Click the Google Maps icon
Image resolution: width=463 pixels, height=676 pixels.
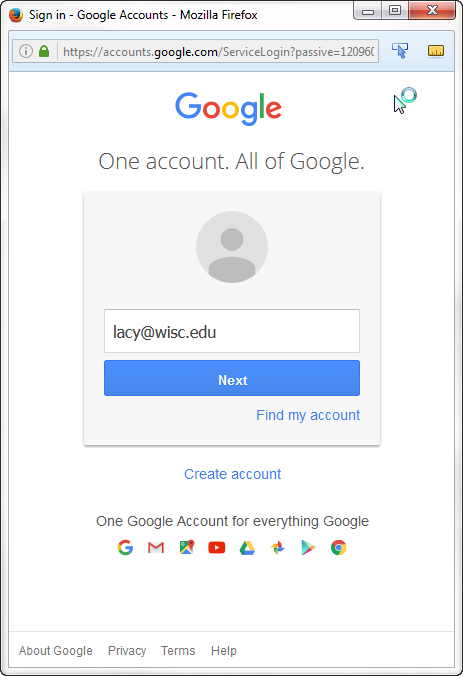tap(187, 547)
